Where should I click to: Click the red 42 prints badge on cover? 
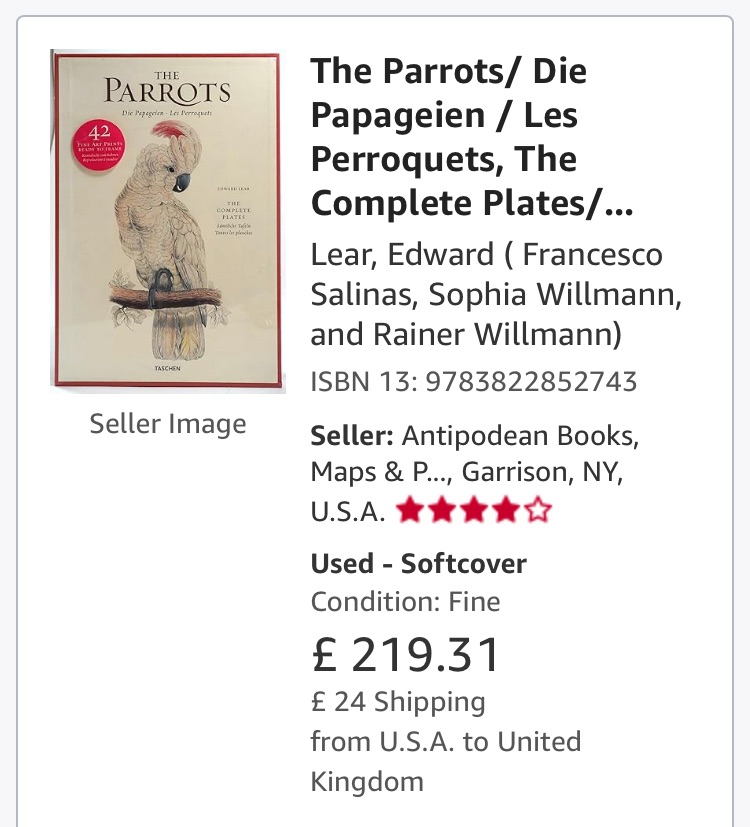99,142
